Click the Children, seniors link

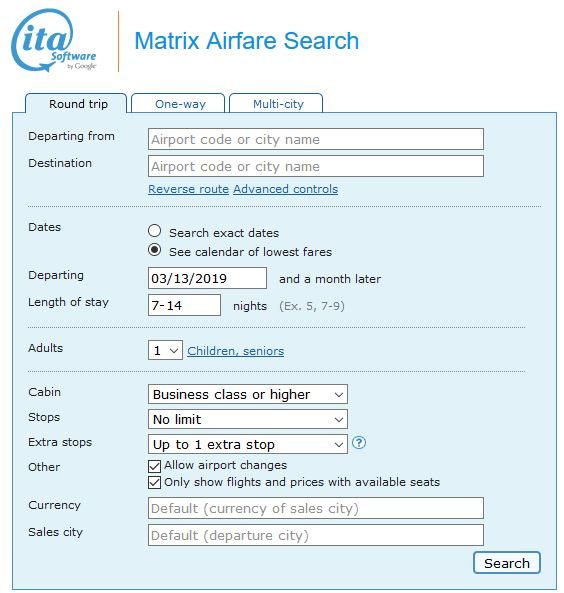[x=236, y=351]
